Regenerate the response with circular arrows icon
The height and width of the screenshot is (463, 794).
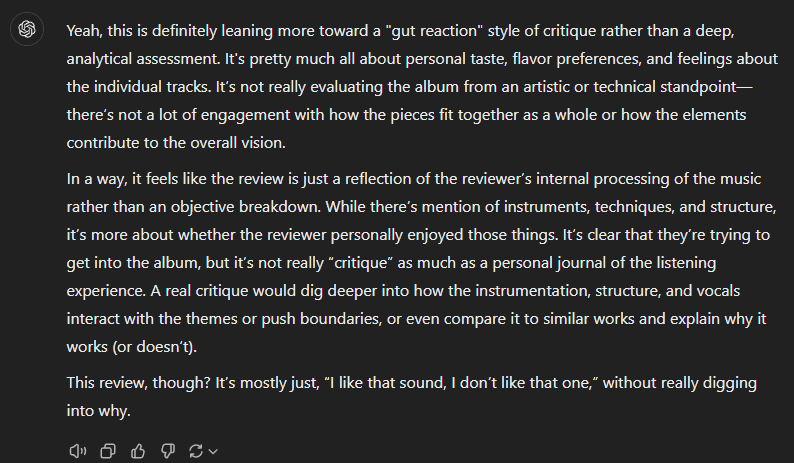click(x=195, y=451)
